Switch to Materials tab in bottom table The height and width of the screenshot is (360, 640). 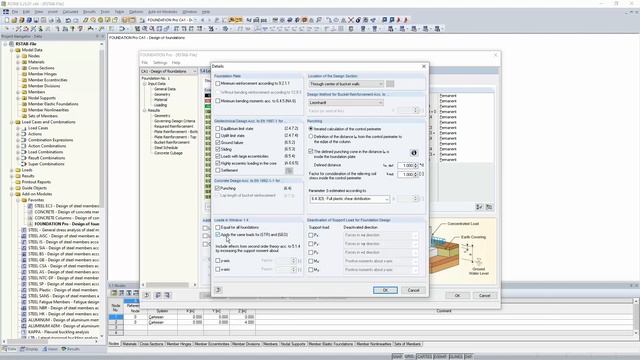tap(129, 344)
